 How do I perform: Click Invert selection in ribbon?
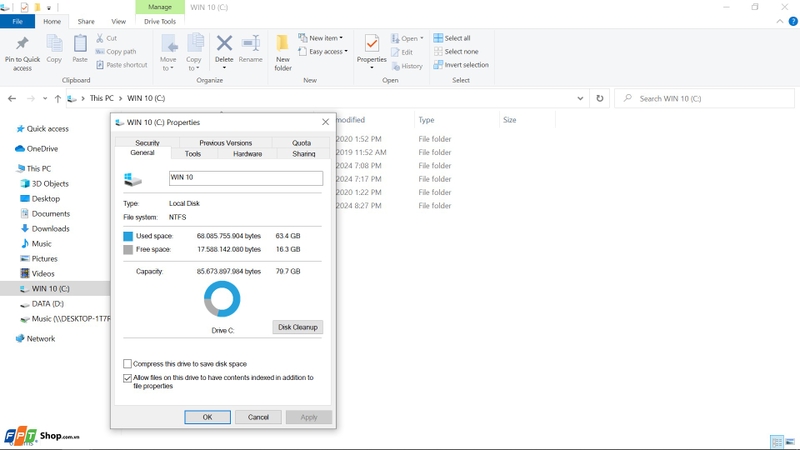[461, 65]
